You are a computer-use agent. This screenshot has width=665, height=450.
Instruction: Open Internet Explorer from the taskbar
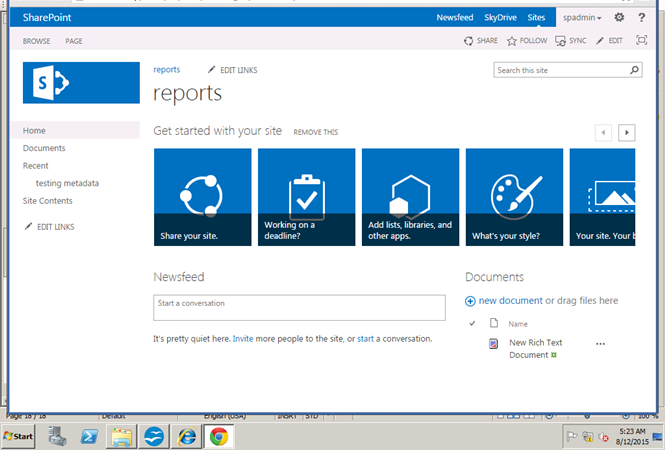click(x=186, y=436)
